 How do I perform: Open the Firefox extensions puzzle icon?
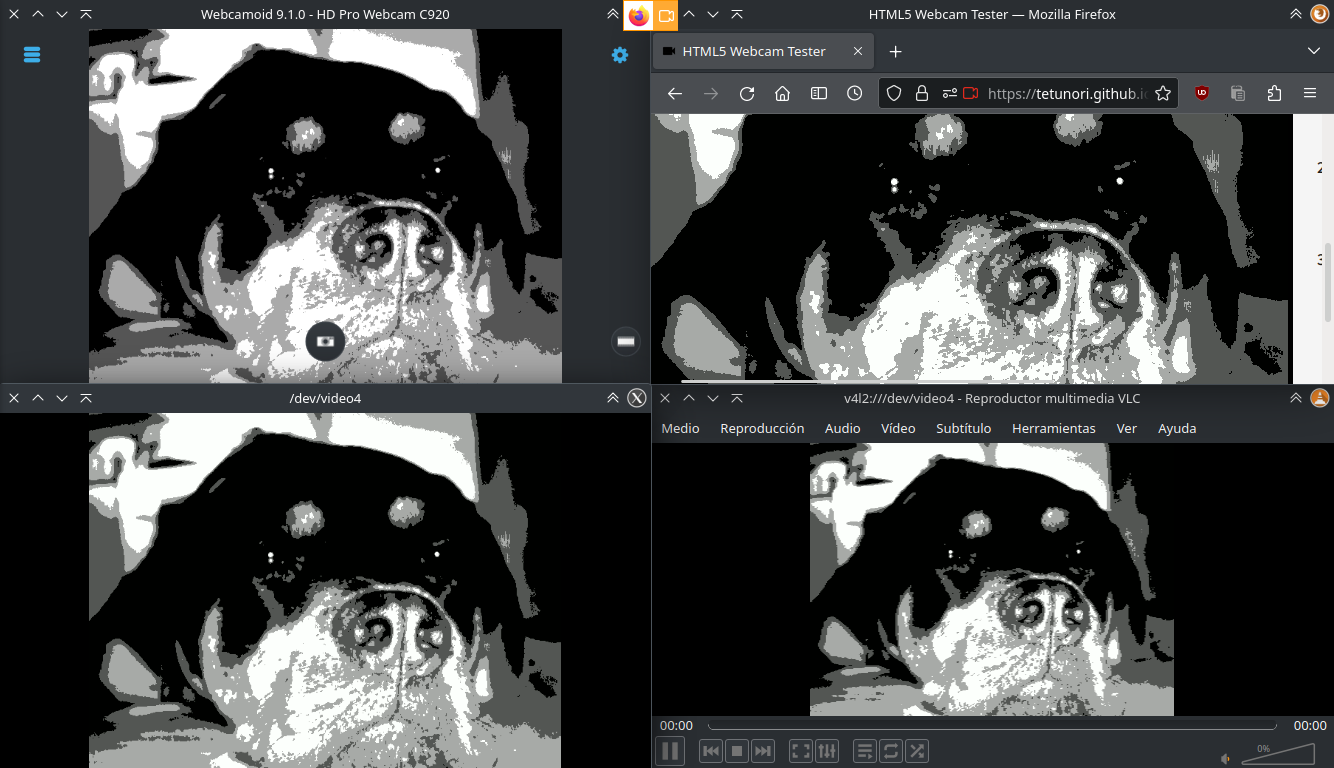click(x=1274, y=93)
